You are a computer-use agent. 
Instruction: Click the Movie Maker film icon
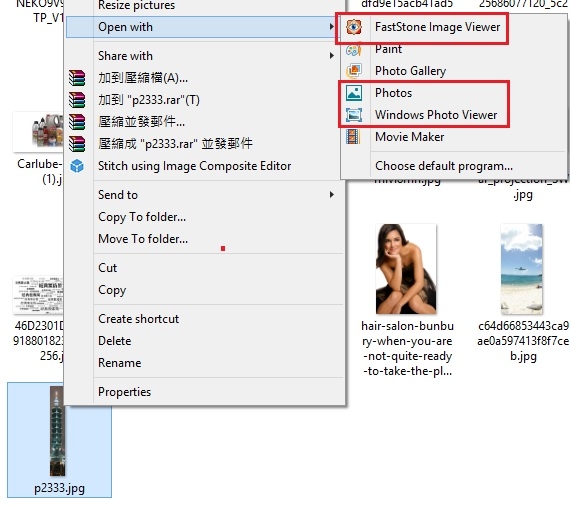point(353,137)
